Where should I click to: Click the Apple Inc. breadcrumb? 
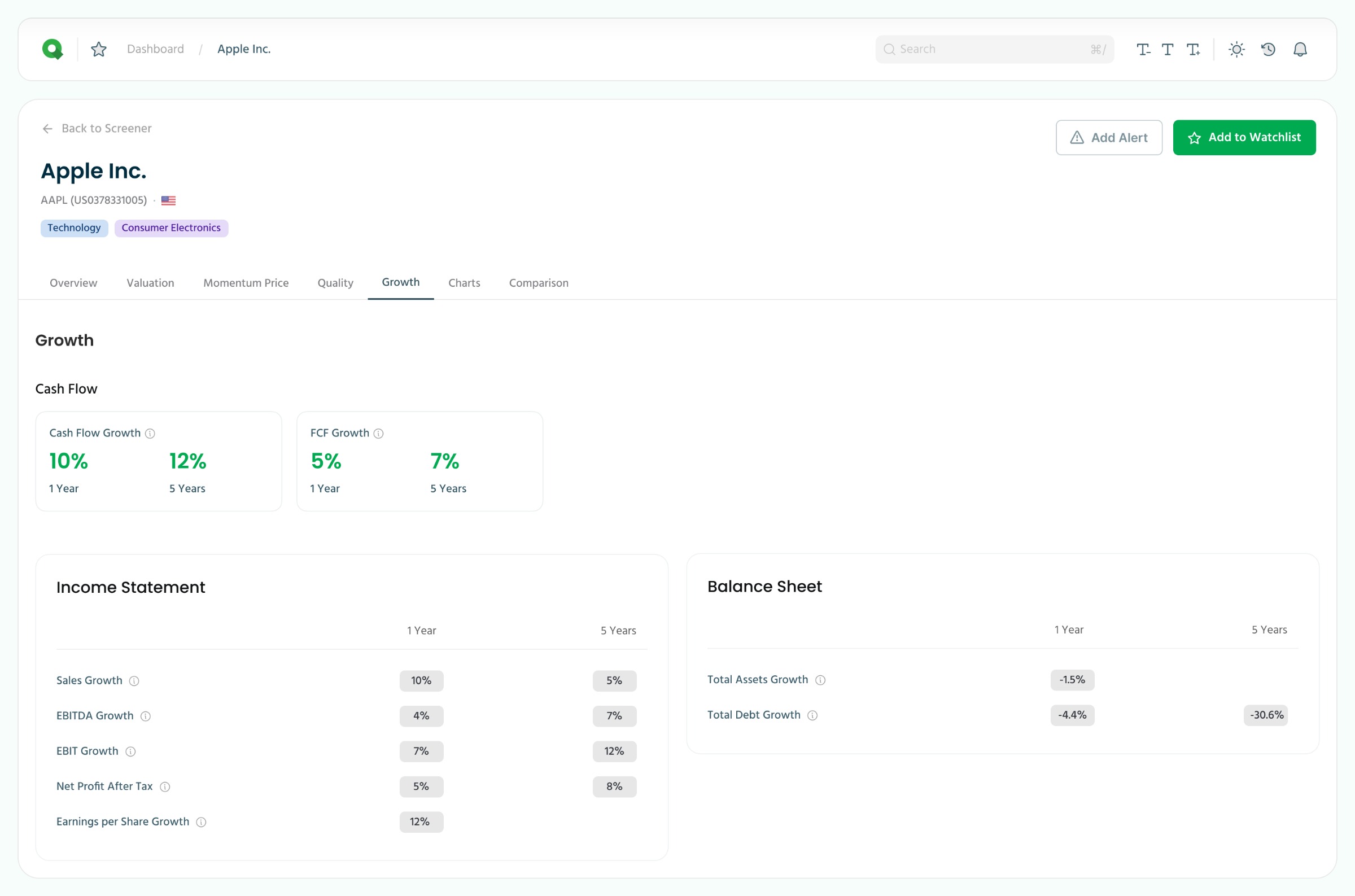[x=244, y=49]
